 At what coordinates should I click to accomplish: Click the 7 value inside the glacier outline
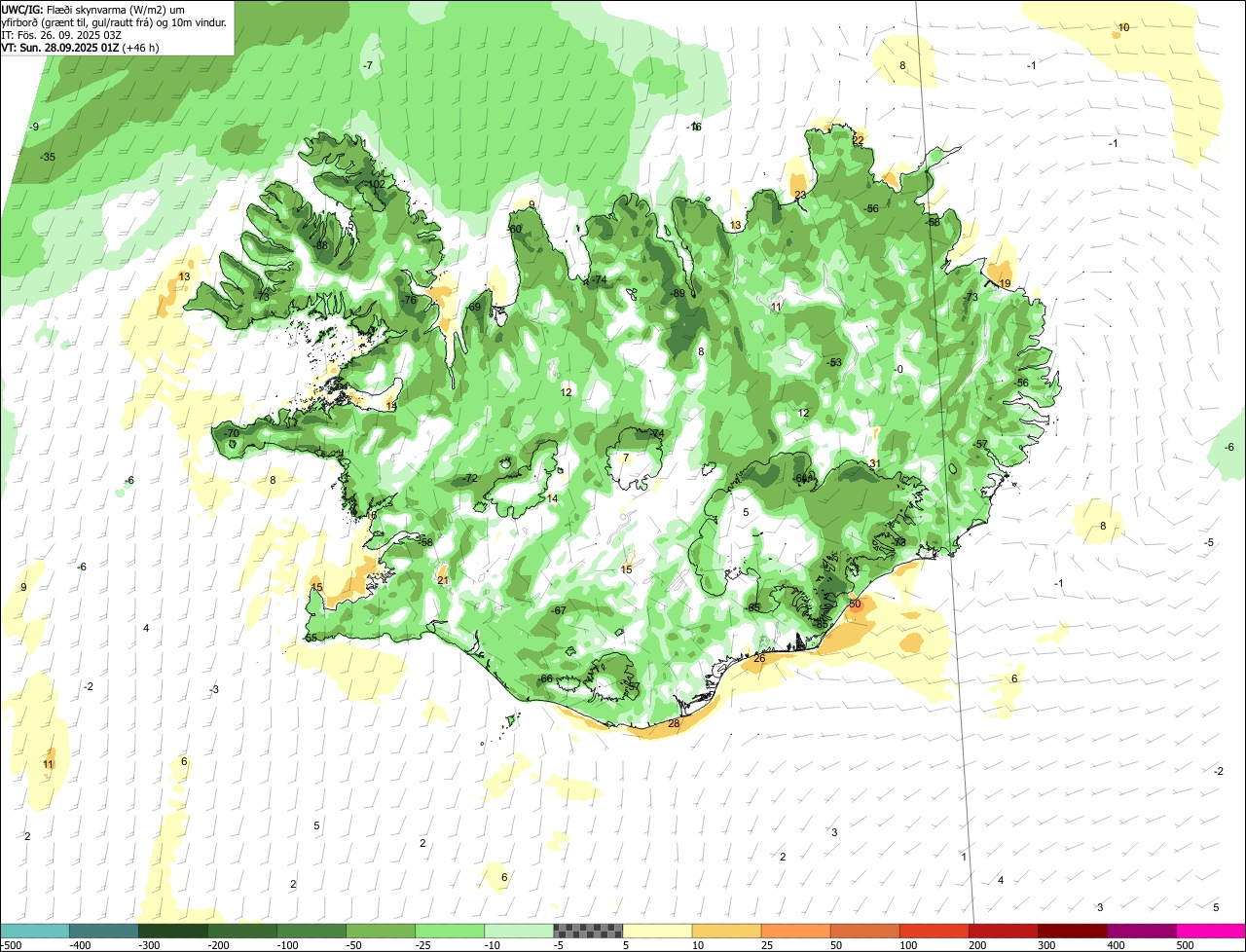[626, 458]
